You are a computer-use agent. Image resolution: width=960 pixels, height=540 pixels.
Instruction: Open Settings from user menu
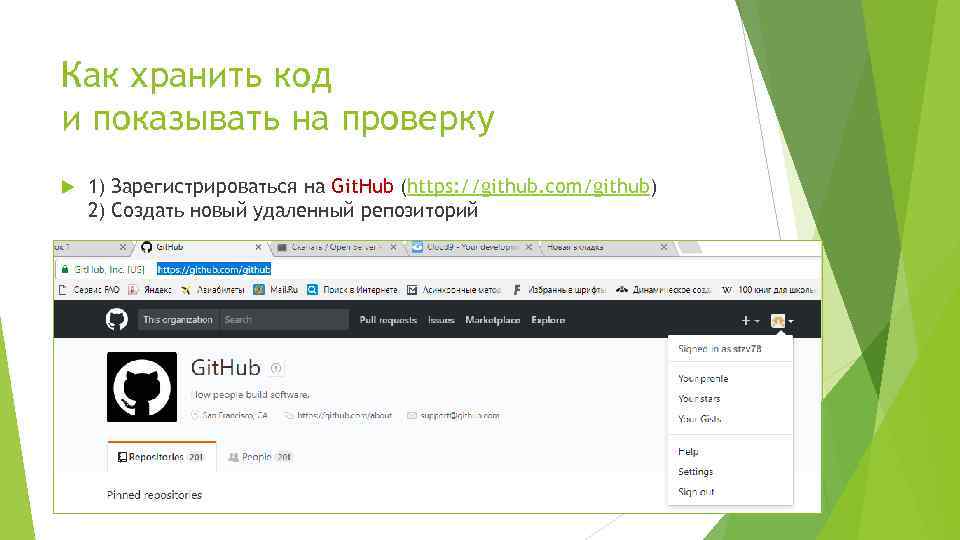pyautogui.click(x=696, y=471)
